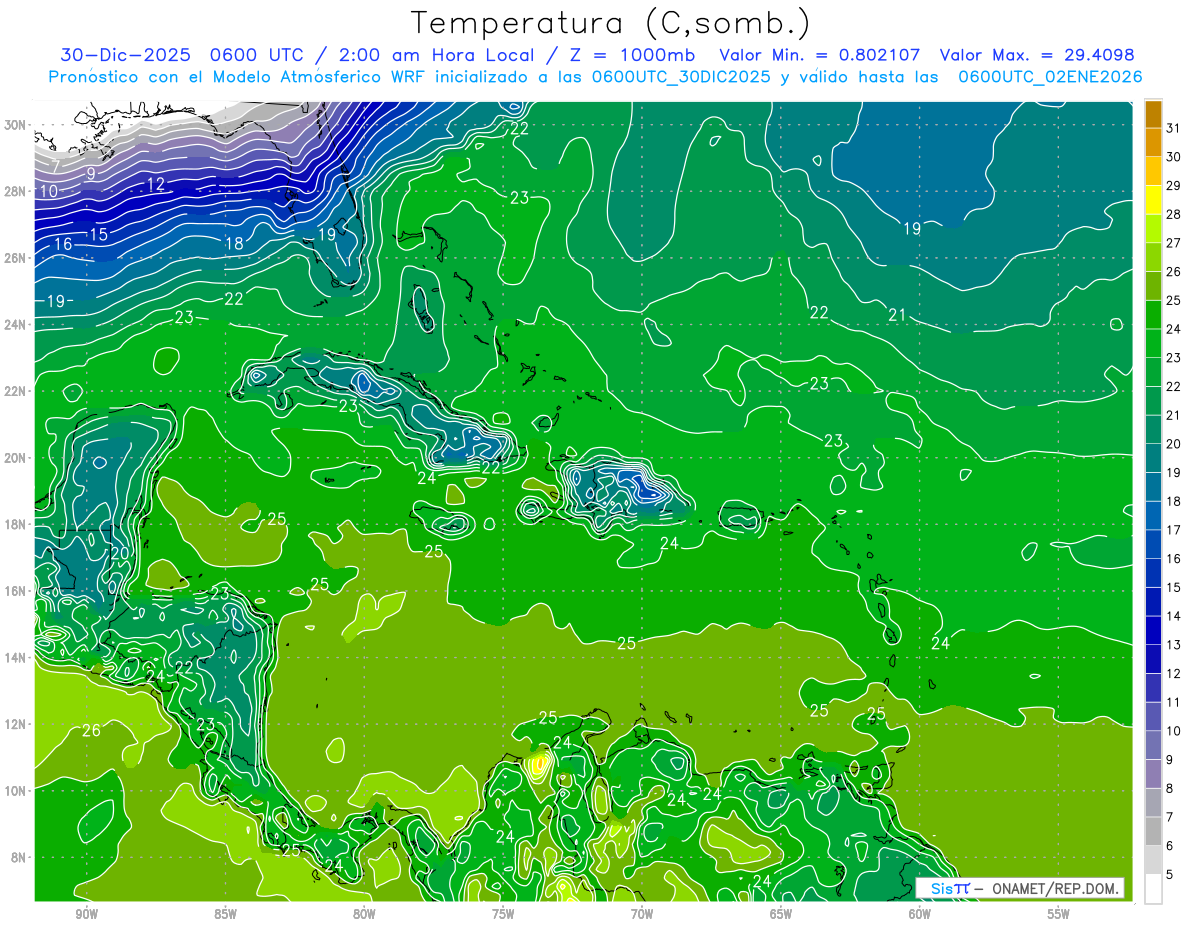Click the dark blue swatch between 13 and 14
The height and width of the screenshot is (927, 1200).
pyautogui.click(x=1153, y=631)
